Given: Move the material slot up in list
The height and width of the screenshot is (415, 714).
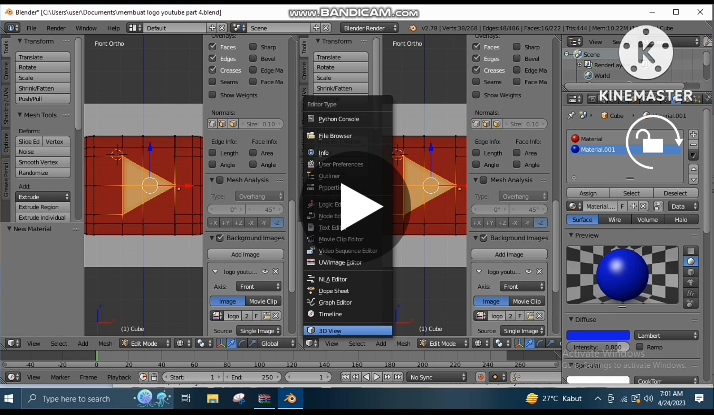Looking at the screenshot, I should 693,169.
